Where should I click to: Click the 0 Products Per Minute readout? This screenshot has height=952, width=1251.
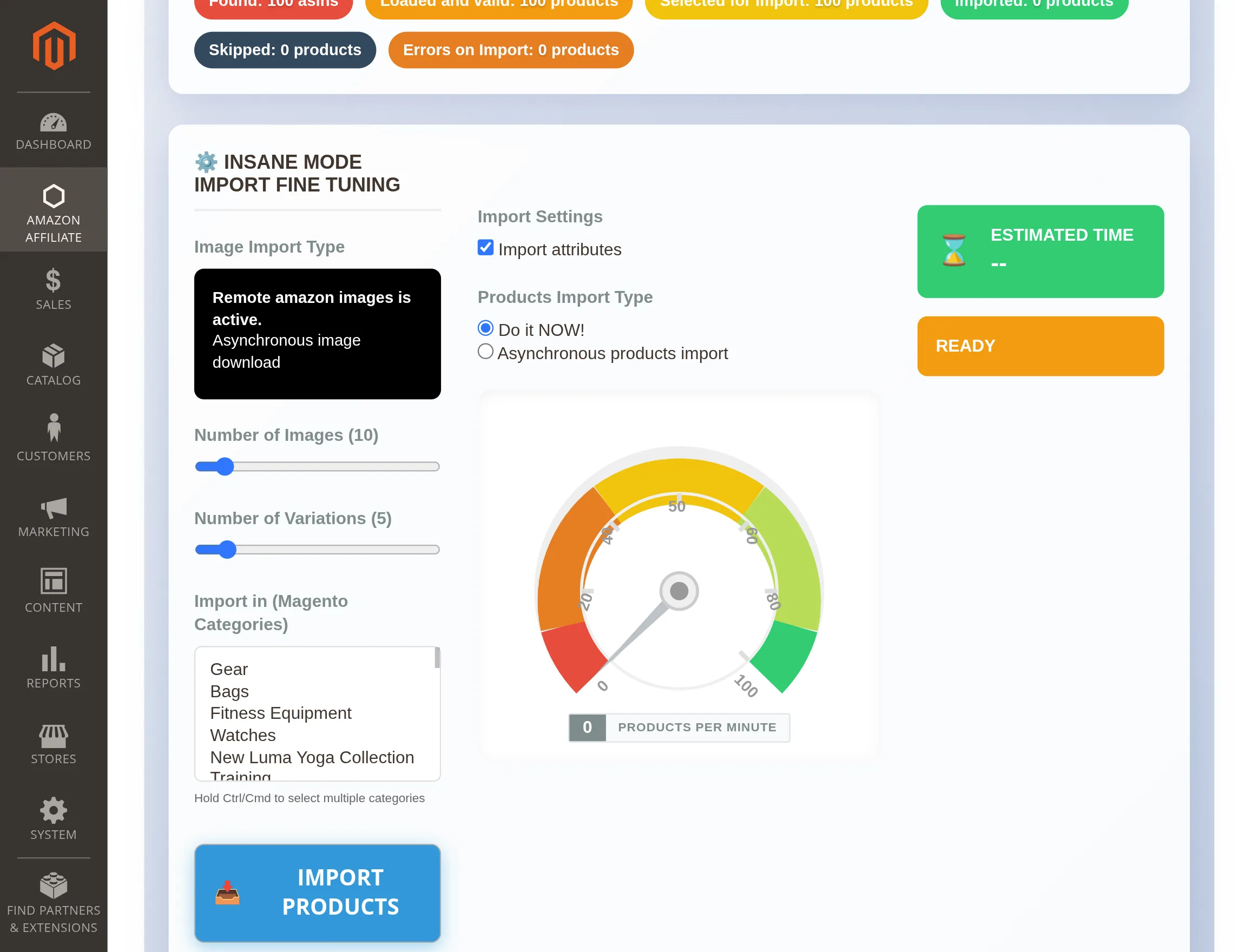tap(679, 728)
